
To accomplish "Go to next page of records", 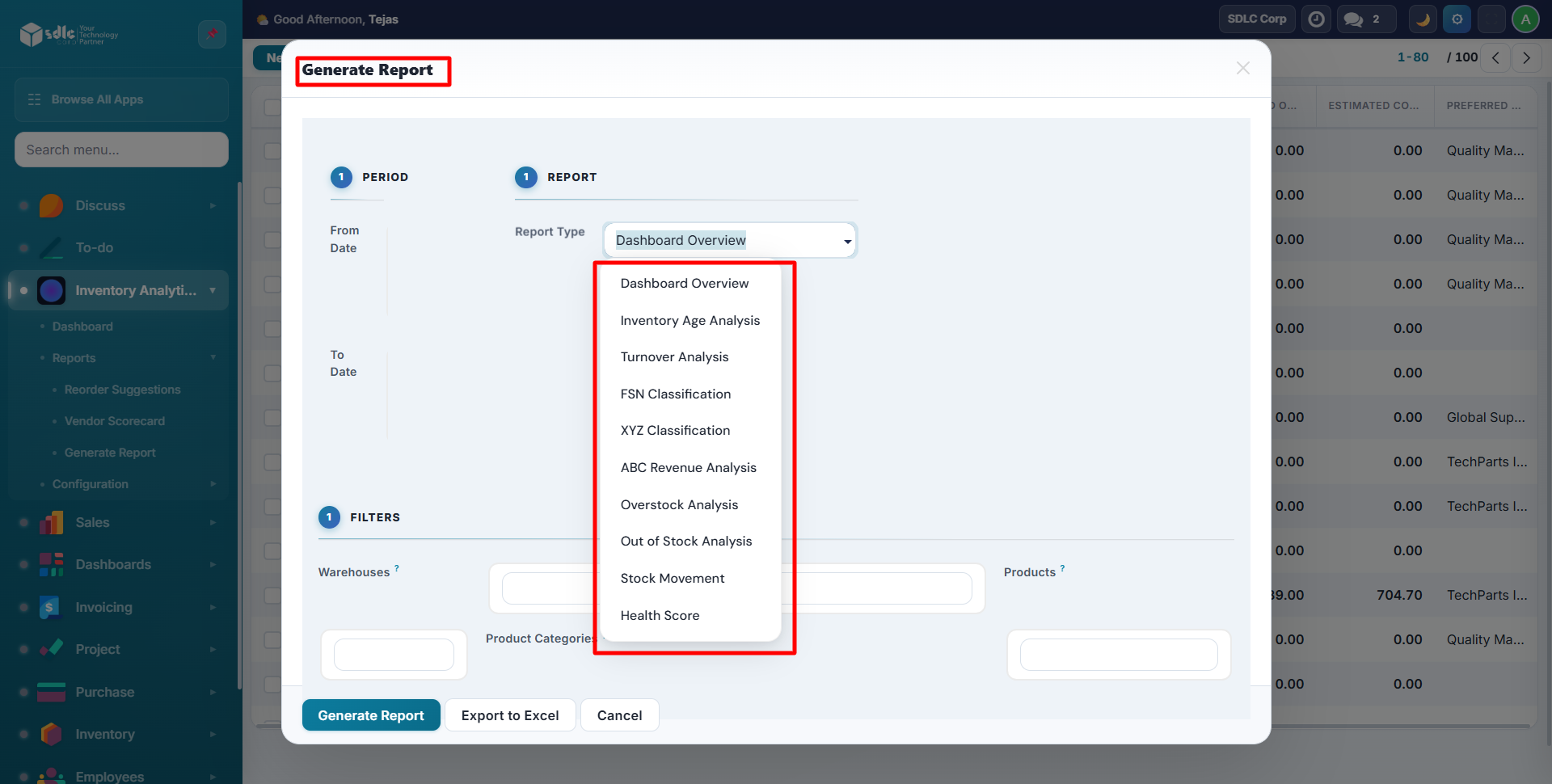I will click(1526, 57).
